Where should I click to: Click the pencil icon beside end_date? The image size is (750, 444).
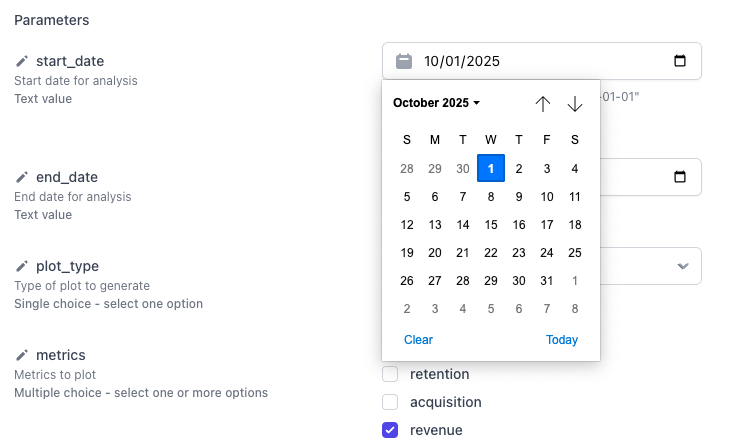(x=22, y=178)
